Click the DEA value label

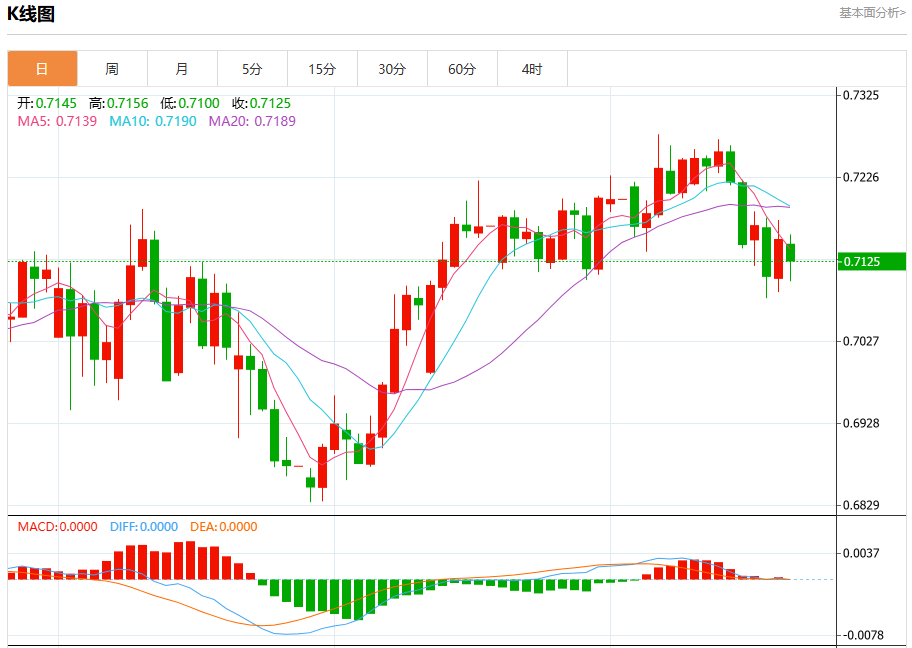(x=223, y=527)
